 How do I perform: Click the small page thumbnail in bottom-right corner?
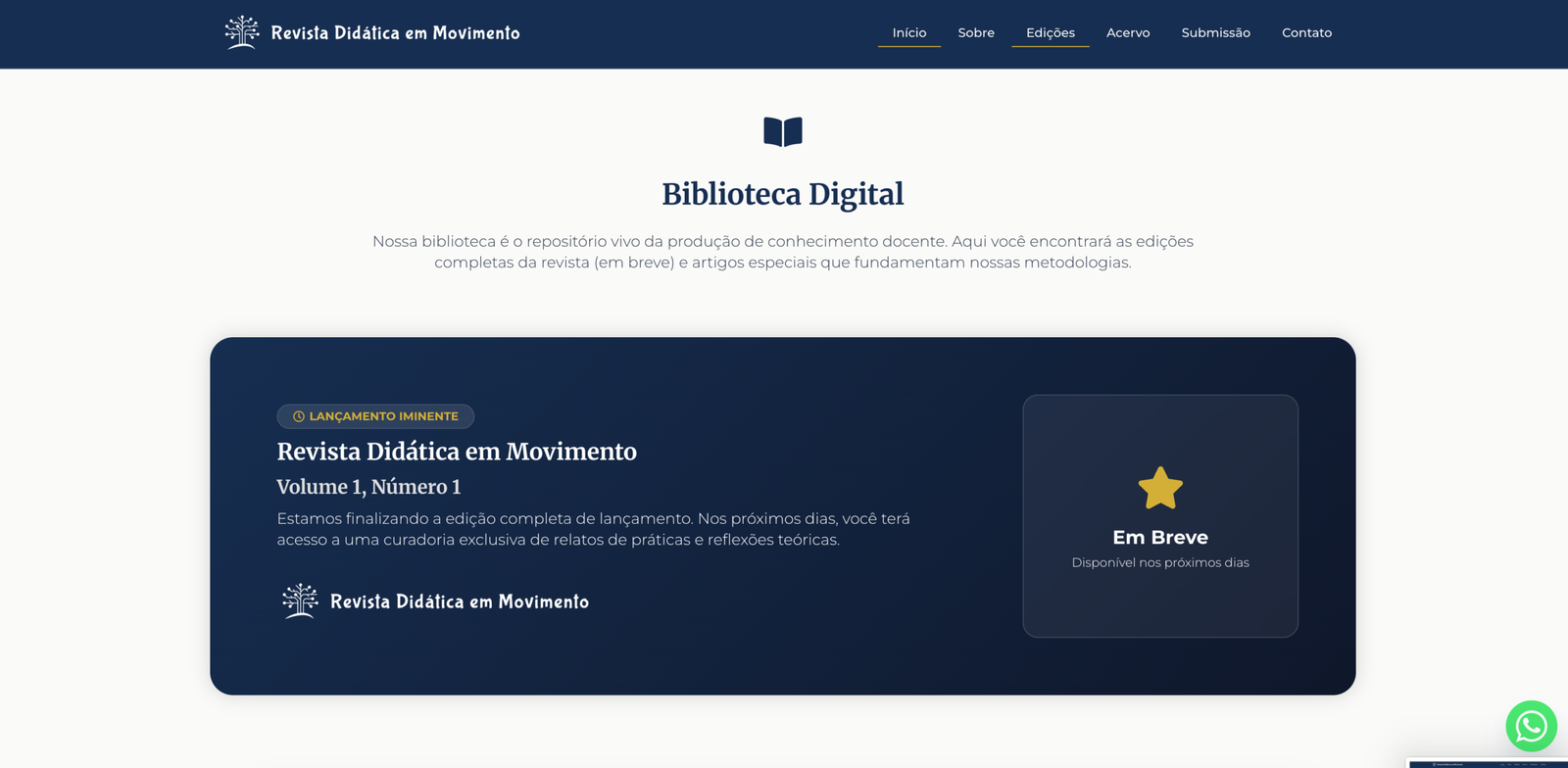pos(1486,763)
